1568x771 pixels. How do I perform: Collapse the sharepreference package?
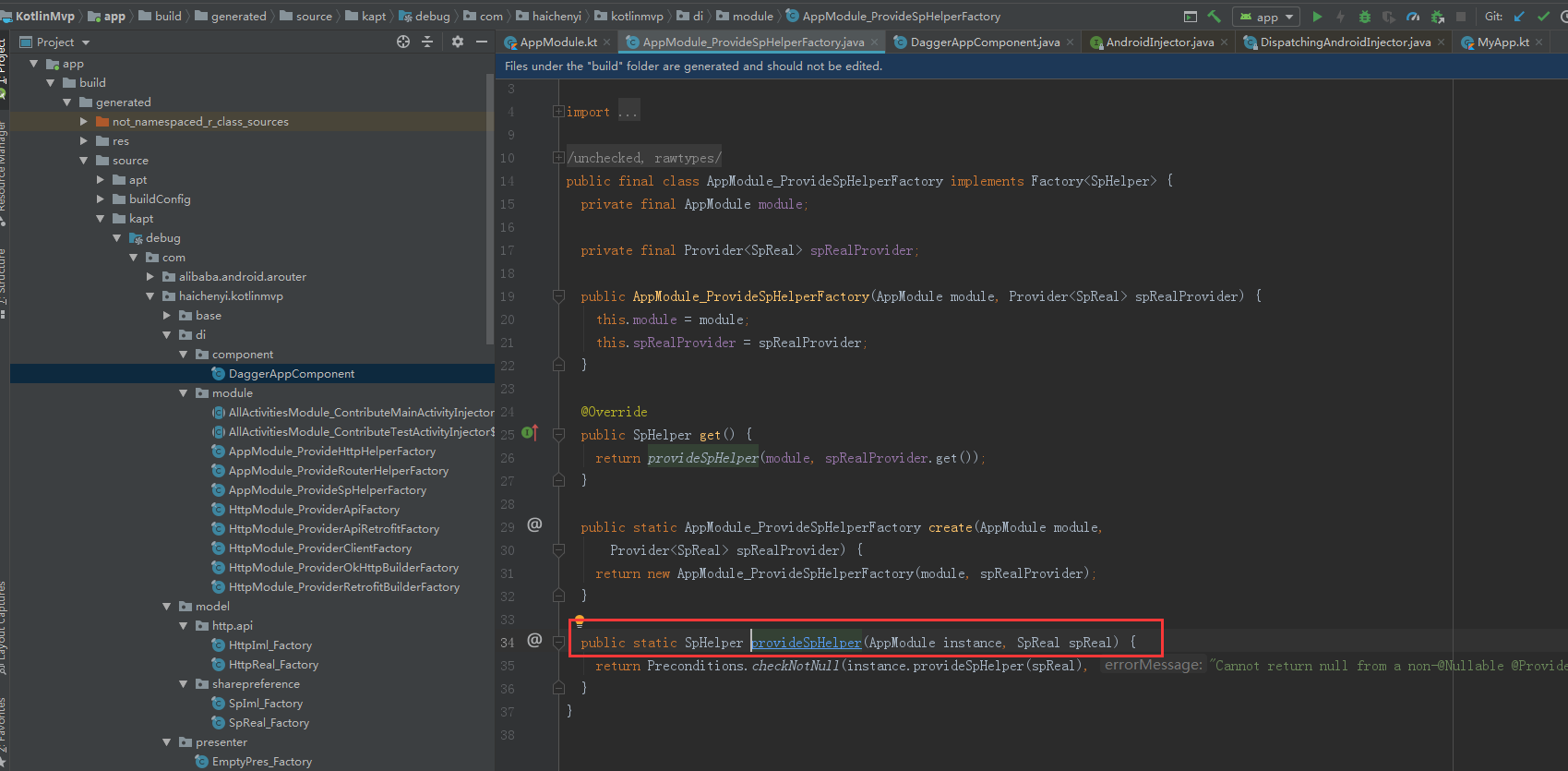(x=184, y=683)
